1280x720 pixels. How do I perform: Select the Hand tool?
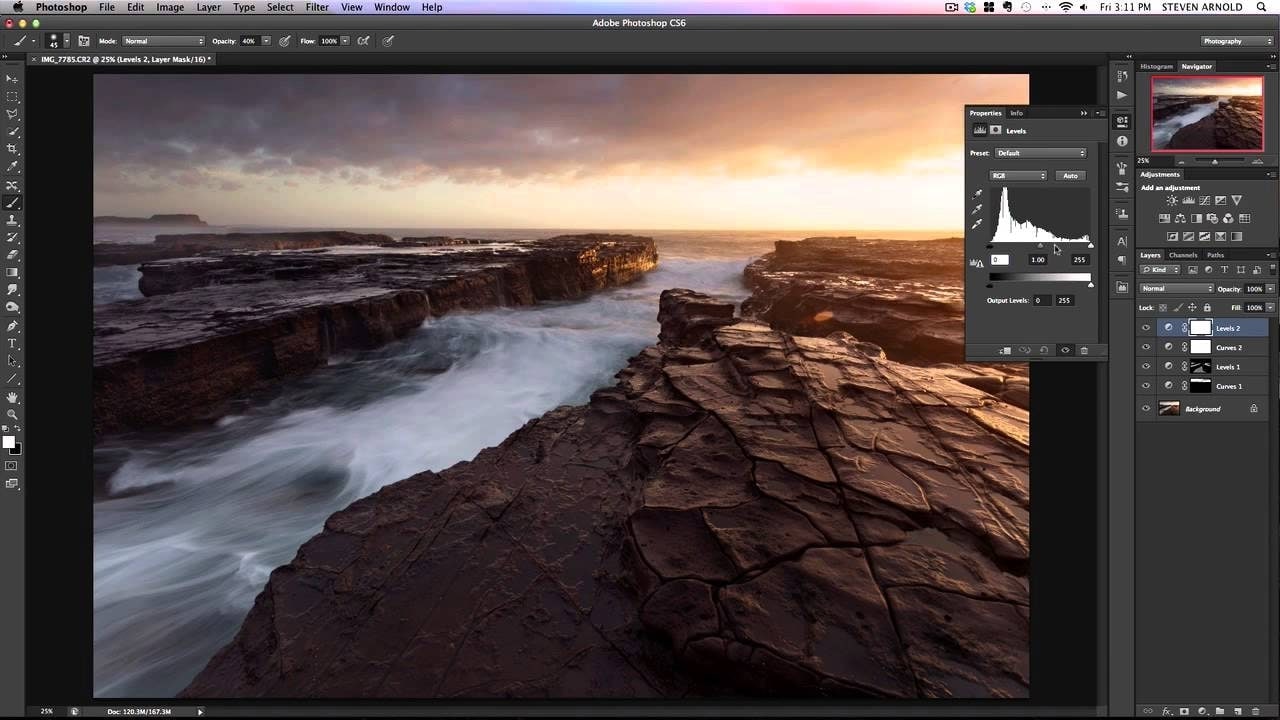12,397
